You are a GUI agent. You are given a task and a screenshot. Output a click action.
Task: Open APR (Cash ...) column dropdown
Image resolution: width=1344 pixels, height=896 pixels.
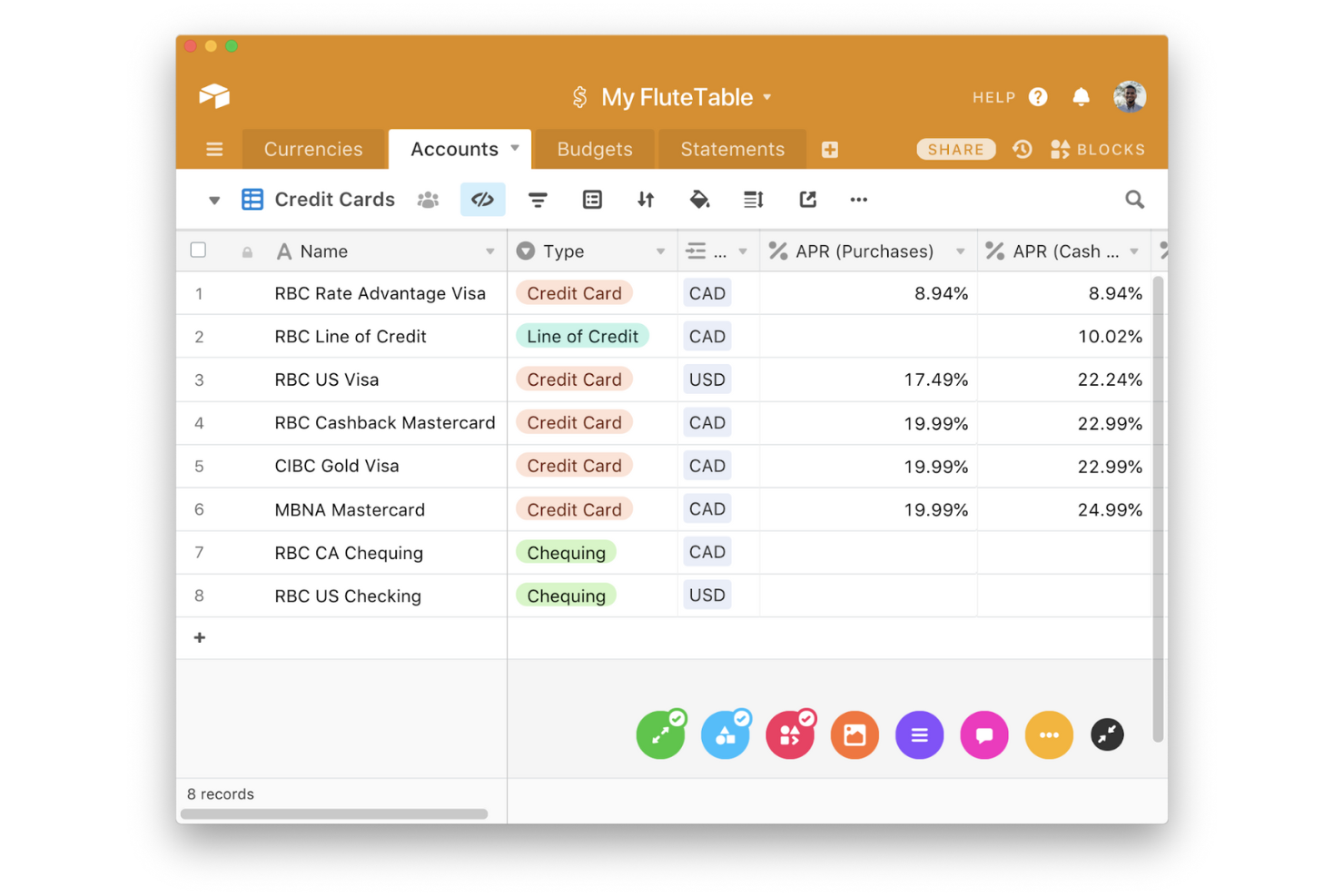coord(1133,251)
